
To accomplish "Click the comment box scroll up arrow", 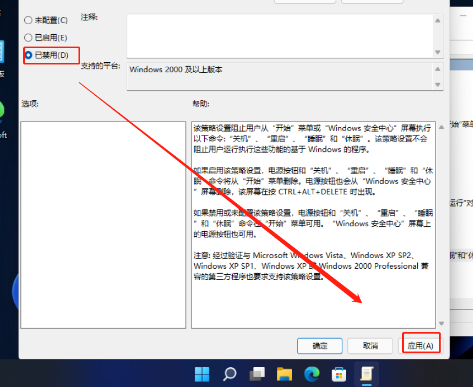I will pos(438,21).
